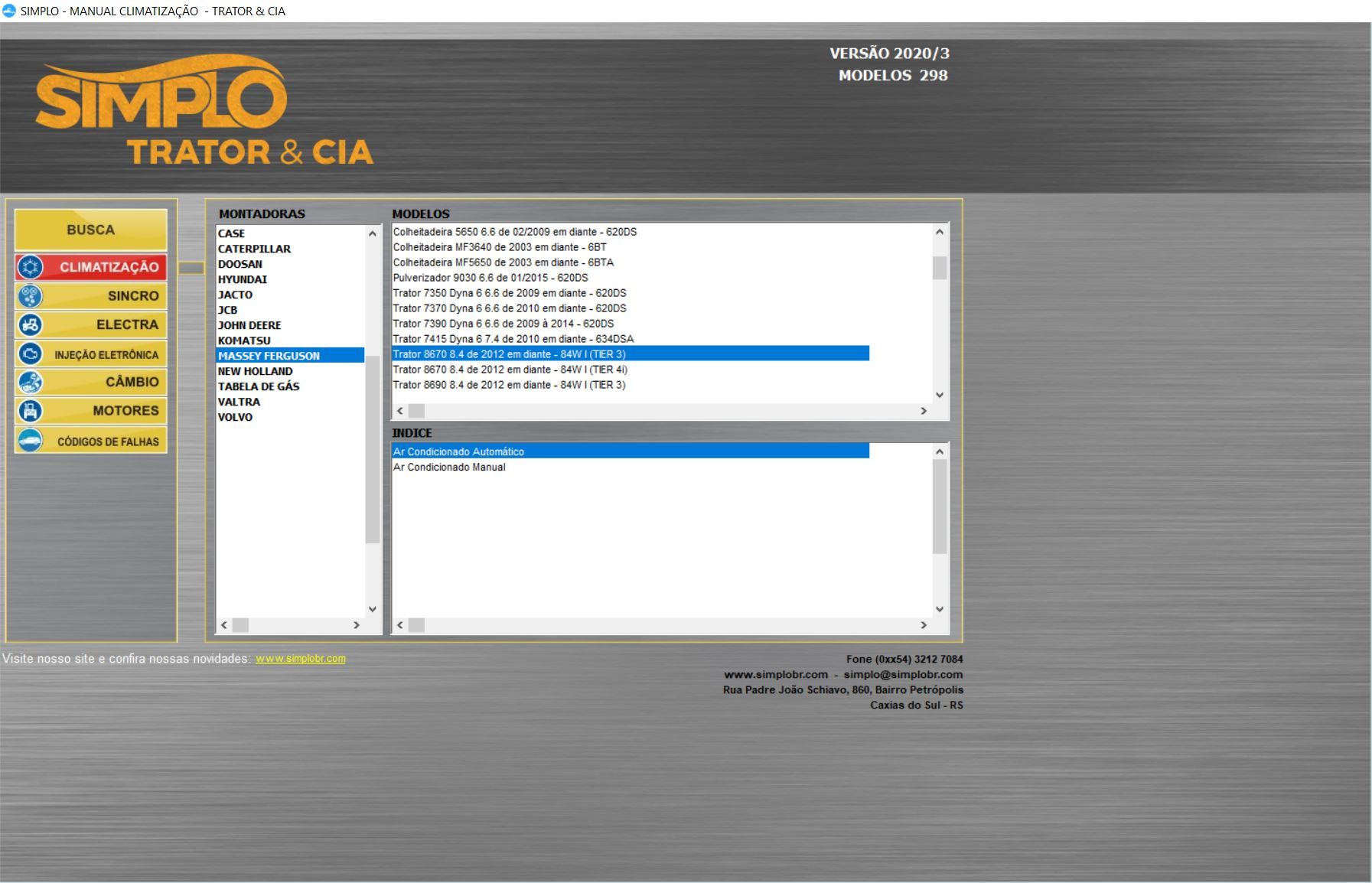Click the Modelos vertical scrollbar thumb
The height and width of the screenshot is (883, 1372).
pyautogui.click(x=940, y=268)
